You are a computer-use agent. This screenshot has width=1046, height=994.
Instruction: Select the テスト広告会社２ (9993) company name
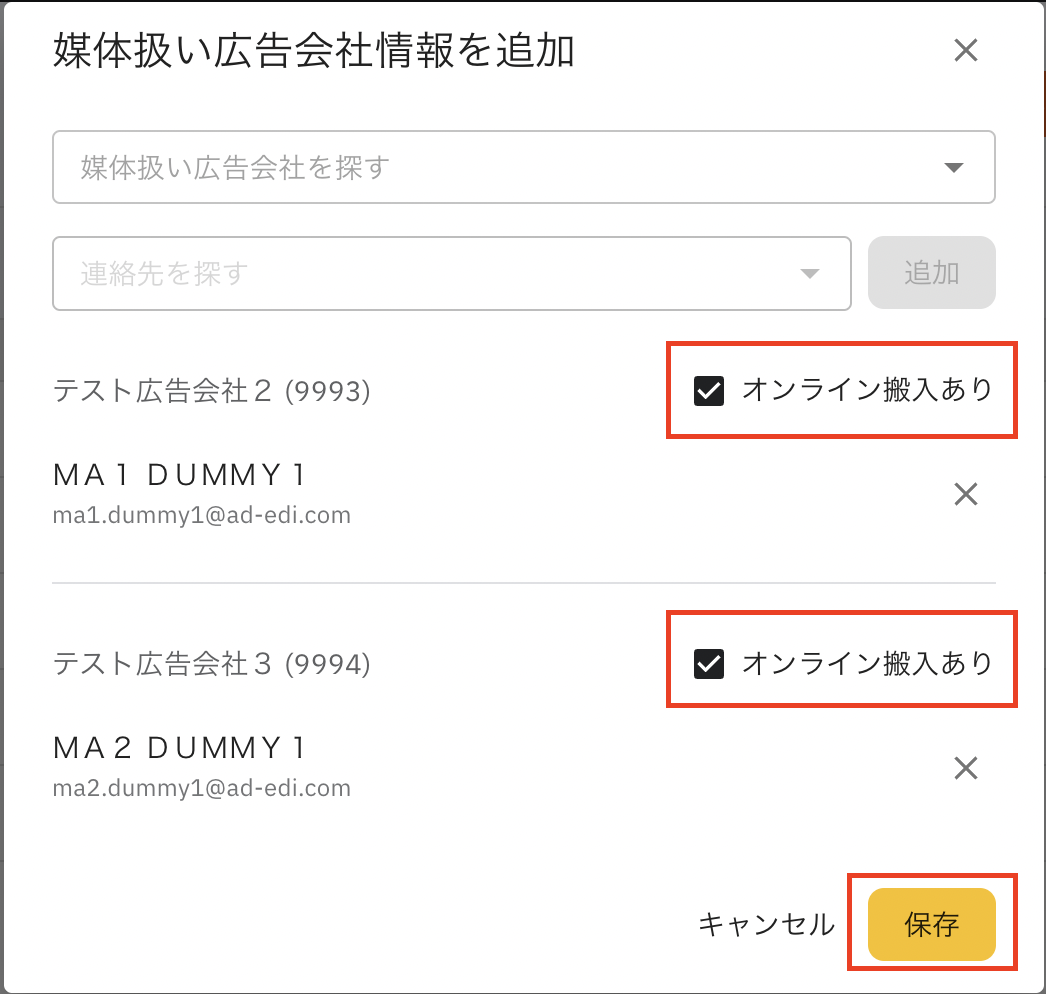point(211,391)
